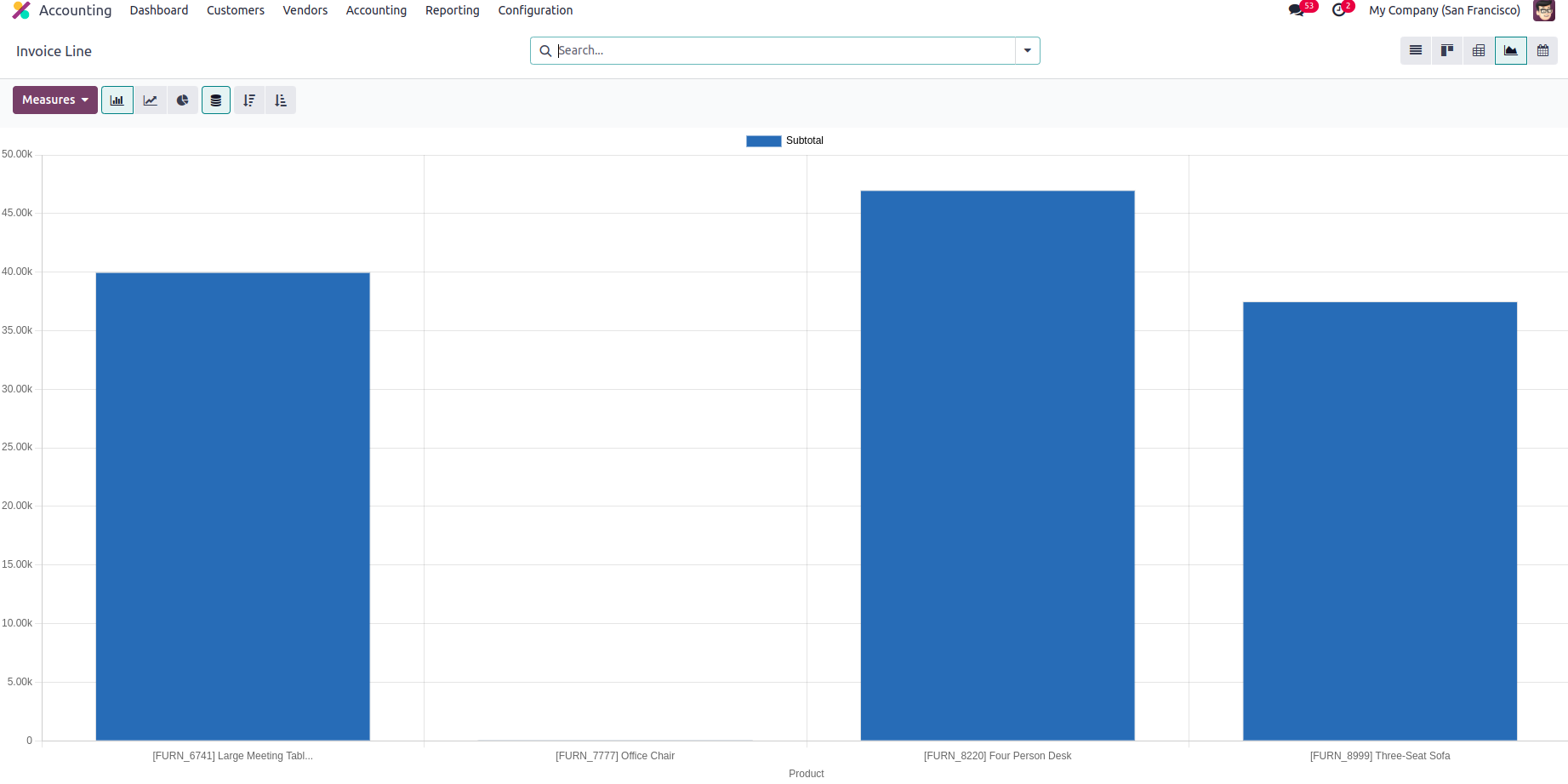The image size is (1568, 784).
Task: Click the Accounting app title
Action: pyautogui.click(x=75, y=10)
